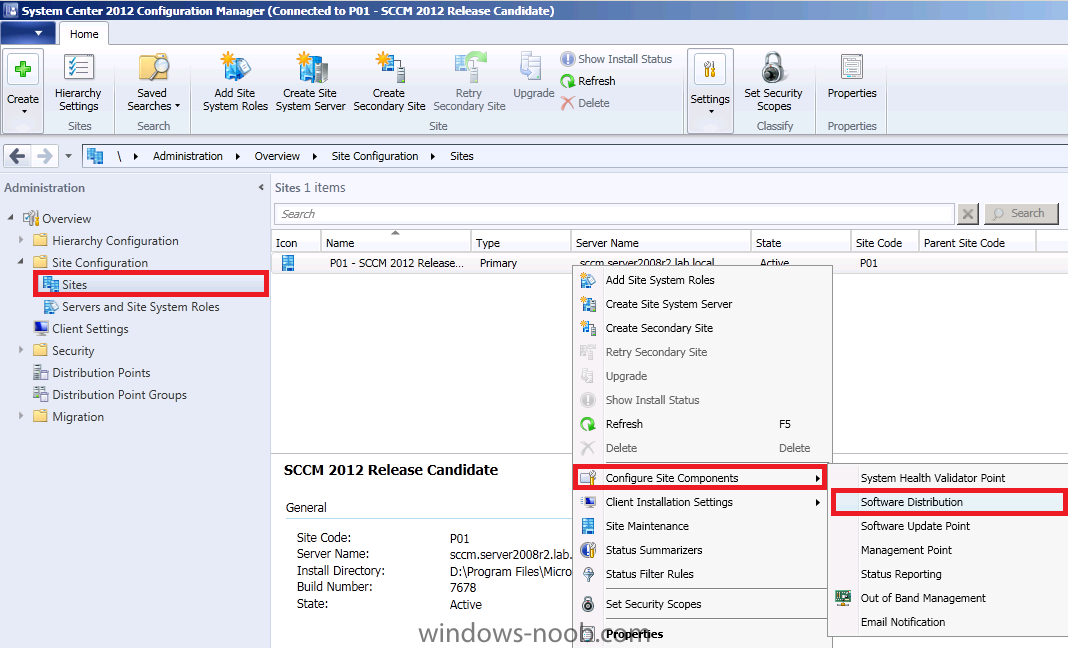
Task: Sort by the Name column header
Action: click(396, 243)
